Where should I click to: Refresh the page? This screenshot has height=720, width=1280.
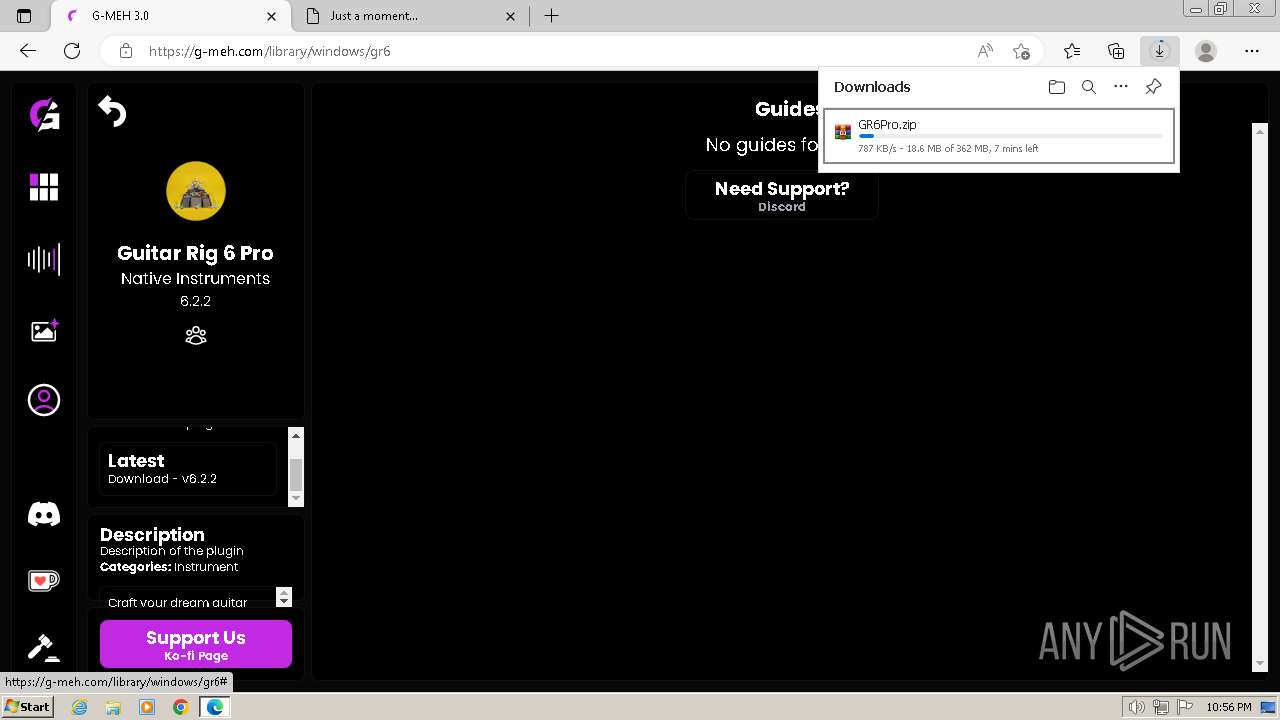pos(72,51)
